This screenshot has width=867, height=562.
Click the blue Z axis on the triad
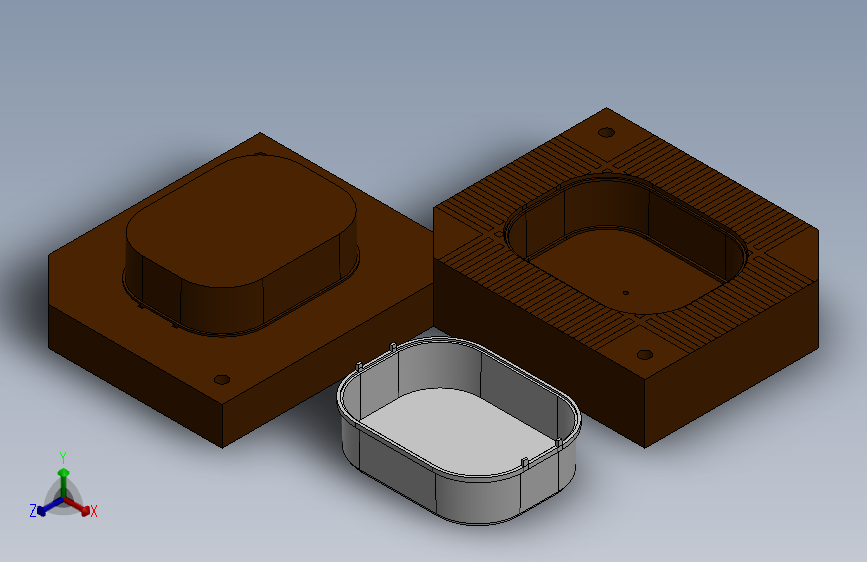49,506
